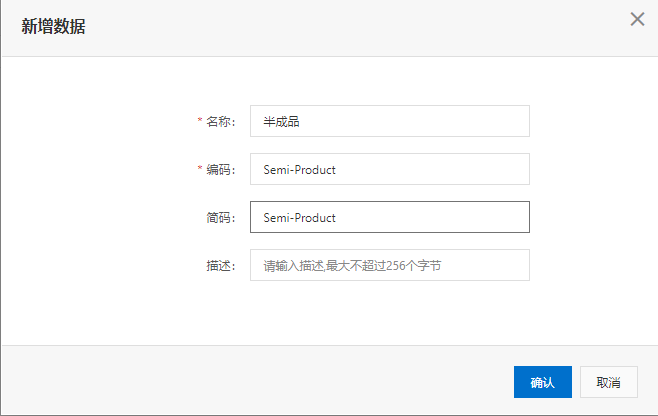Click the red asterisk beside 编码
Screen dimensions: 658x416
200,168
